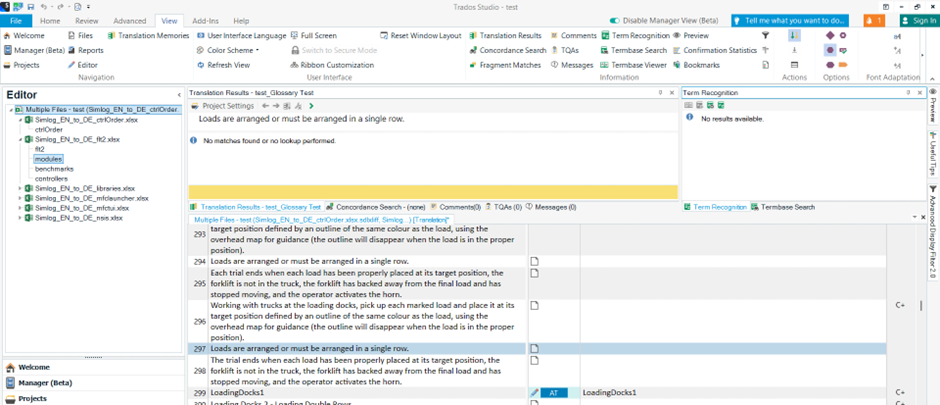Toggle highlighted sort arrows in Actions group
Screen dimensions: 940x405
coord(794,36)
